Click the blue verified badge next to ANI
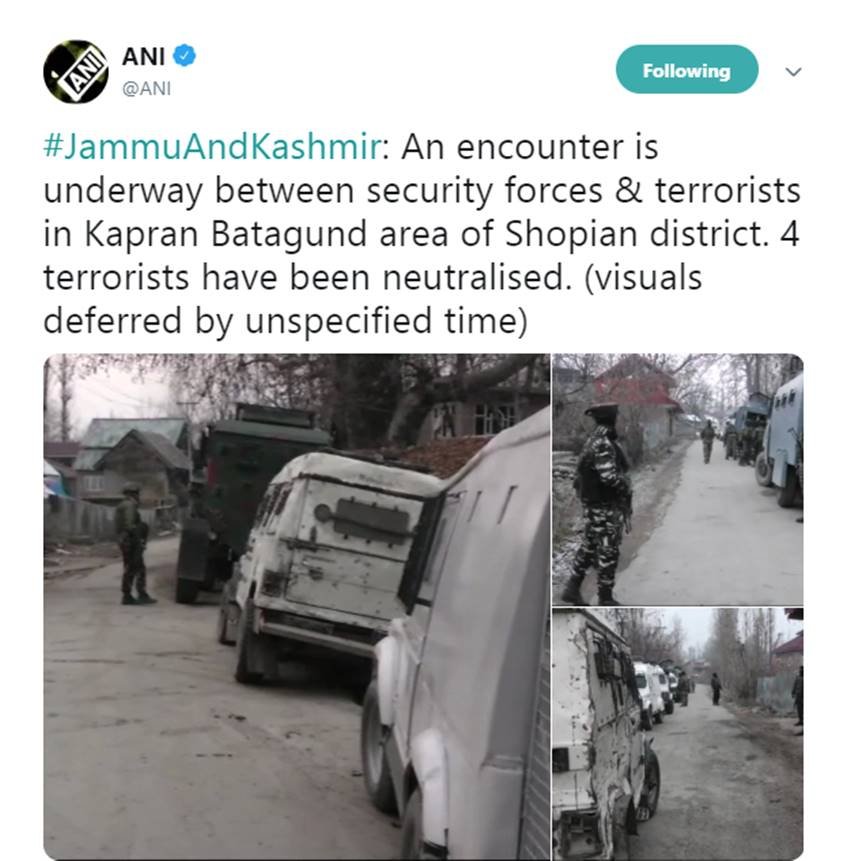This screenshot has width=850, height=861. (x=184, y=55)
